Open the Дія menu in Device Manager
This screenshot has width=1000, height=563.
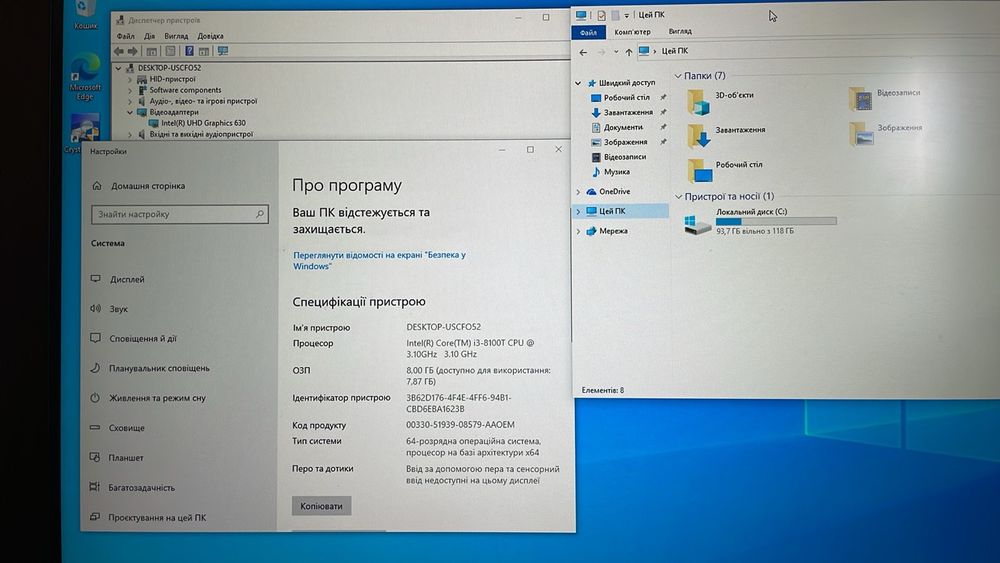tap(149, 36)
